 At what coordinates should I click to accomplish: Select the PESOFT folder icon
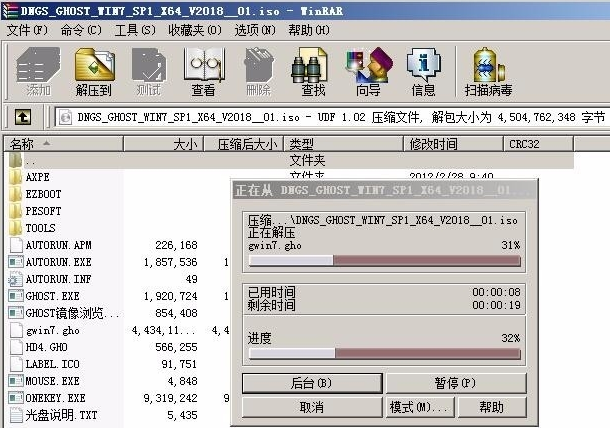16,211
